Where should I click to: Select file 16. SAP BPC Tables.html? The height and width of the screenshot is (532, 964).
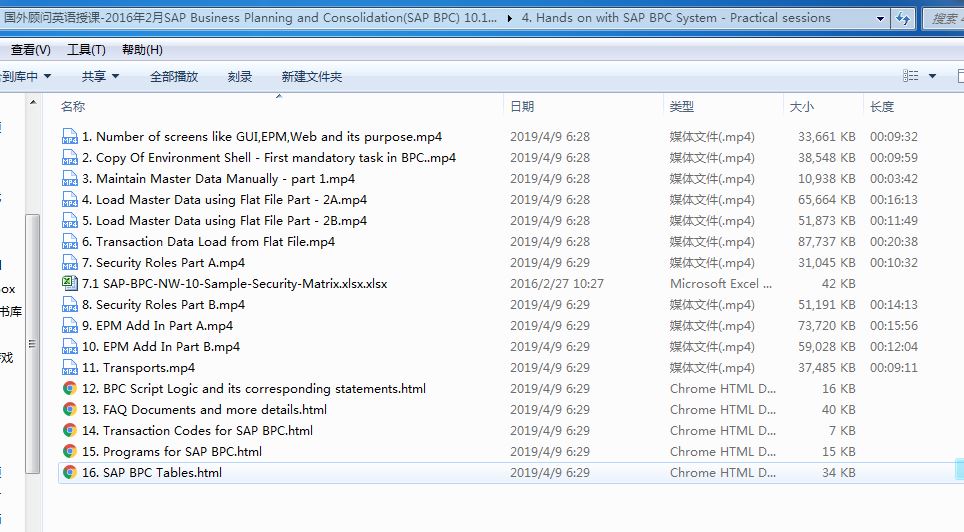point(152,472)
